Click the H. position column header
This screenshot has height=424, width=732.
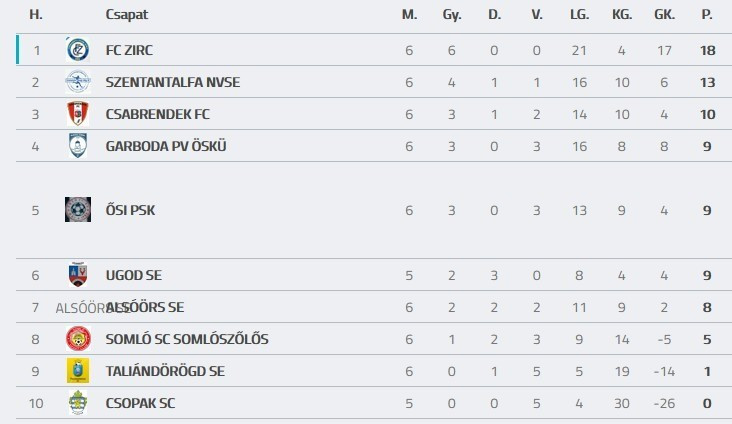pos(36,15)
